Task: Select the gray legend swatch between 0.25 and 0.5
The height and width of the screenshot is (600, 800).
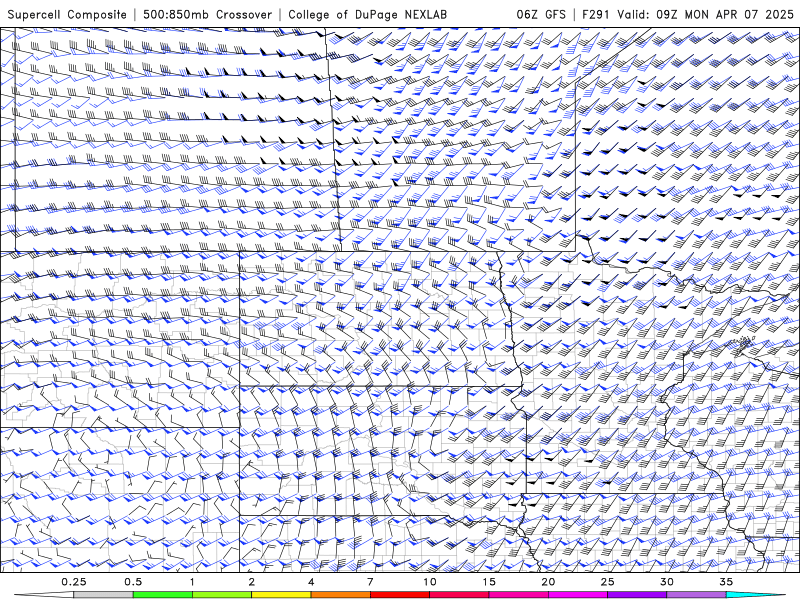Action: 104,595
